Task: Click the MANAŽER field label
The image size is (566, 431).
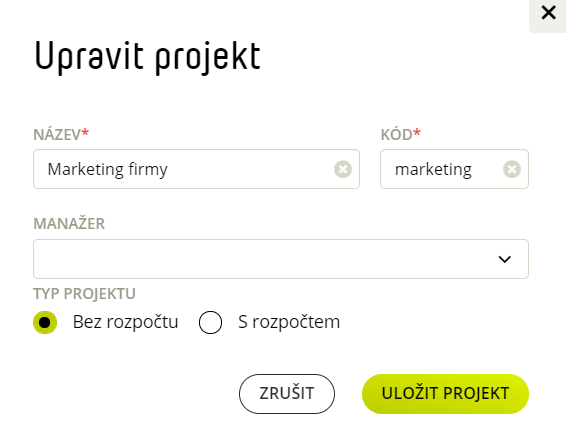Action: coord(69,223)
